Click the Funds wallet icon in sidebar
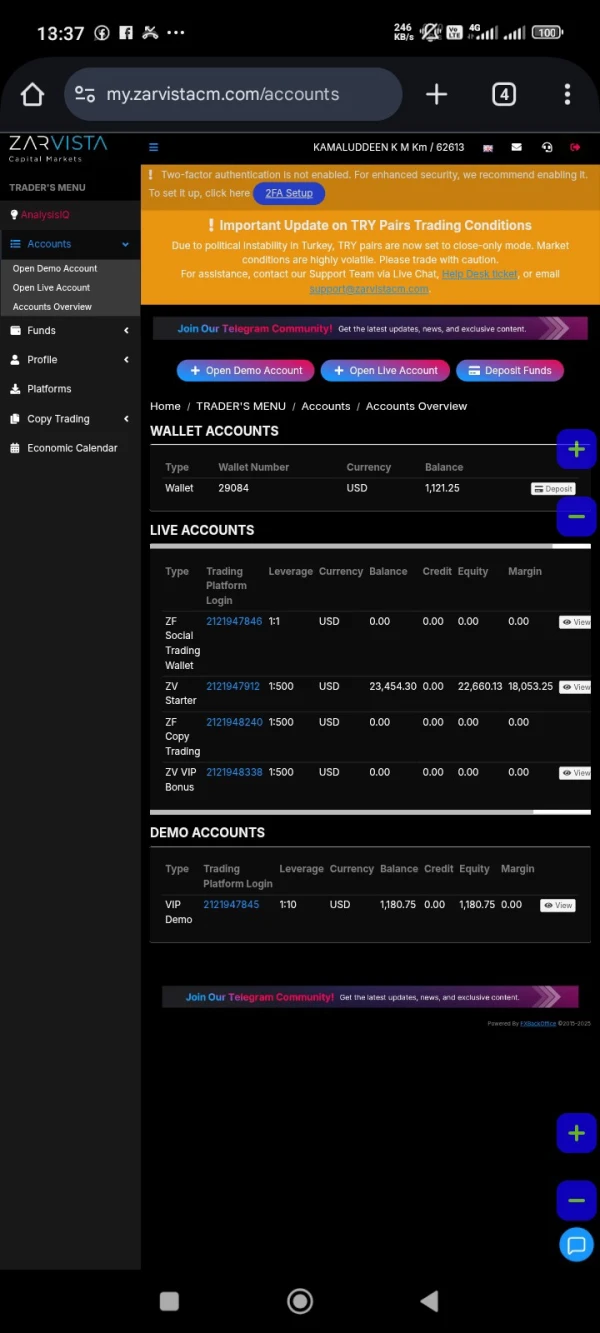 16,330
